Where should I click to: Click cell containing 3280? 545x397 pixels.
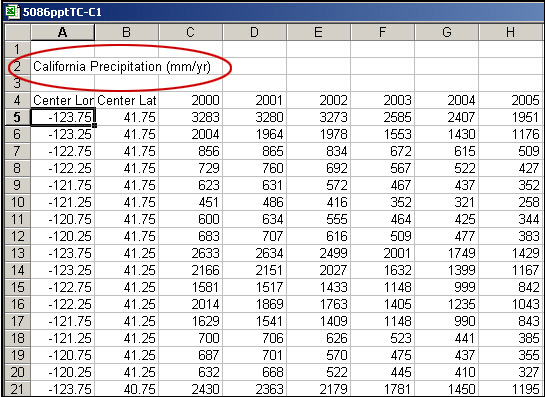point(254,117)
